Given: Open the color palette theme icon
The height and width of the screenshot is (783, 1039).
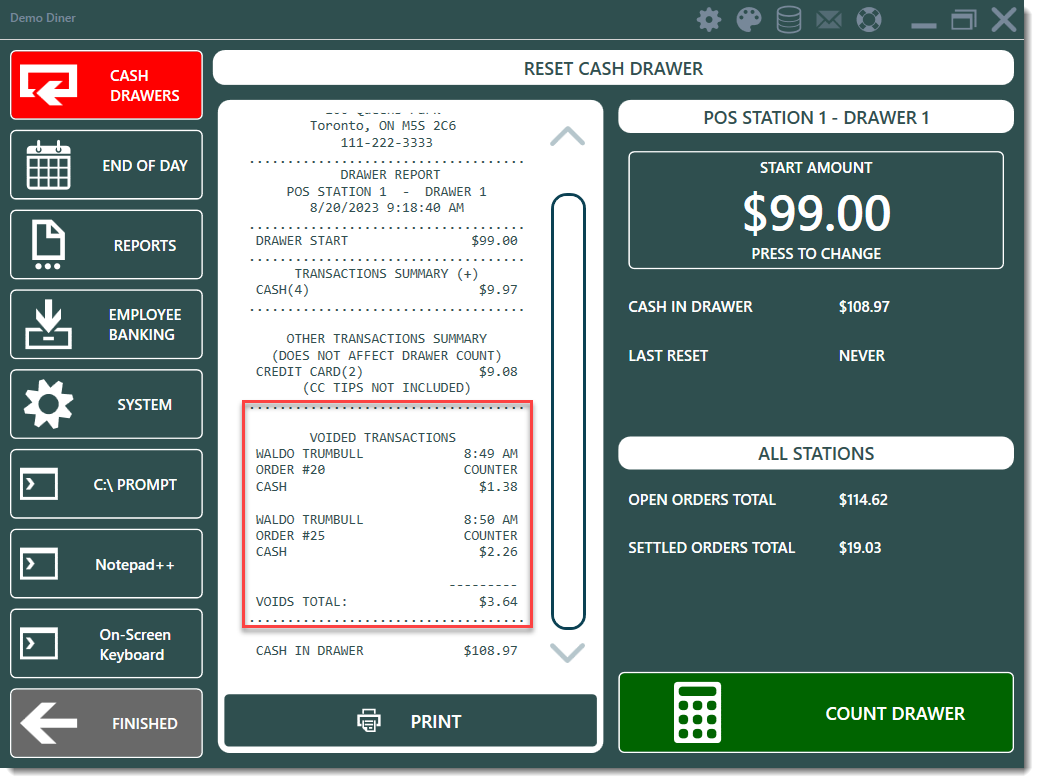Looking at the screenshot, I should pos(749,20).
